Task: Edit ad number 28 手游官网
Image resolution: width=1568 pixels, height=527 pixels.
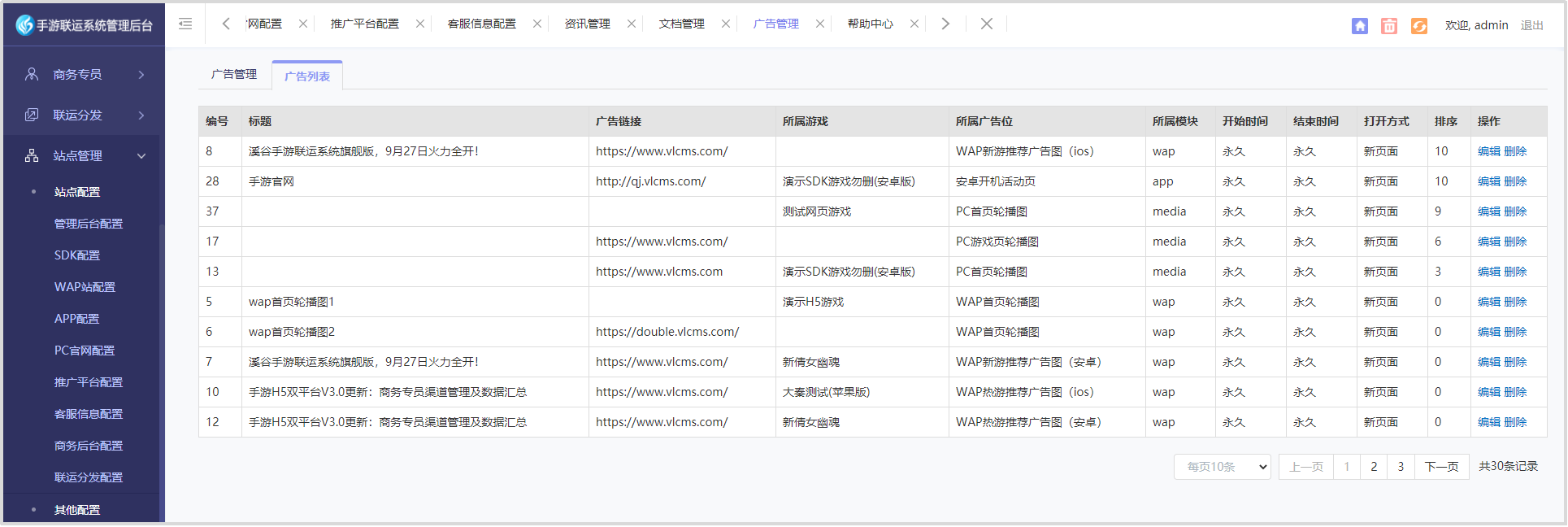Action: tap(1489, 181)
